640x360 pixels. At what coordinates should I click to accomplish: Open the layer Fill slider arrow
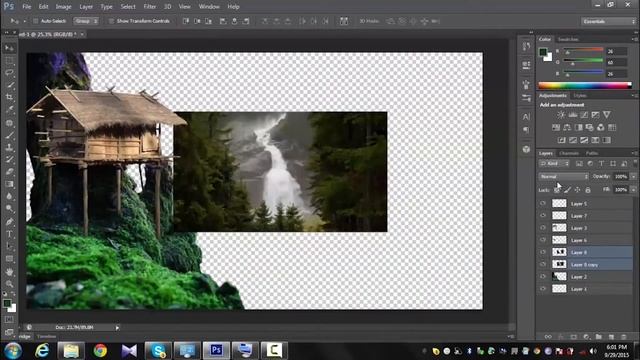[x=633, y=190]
